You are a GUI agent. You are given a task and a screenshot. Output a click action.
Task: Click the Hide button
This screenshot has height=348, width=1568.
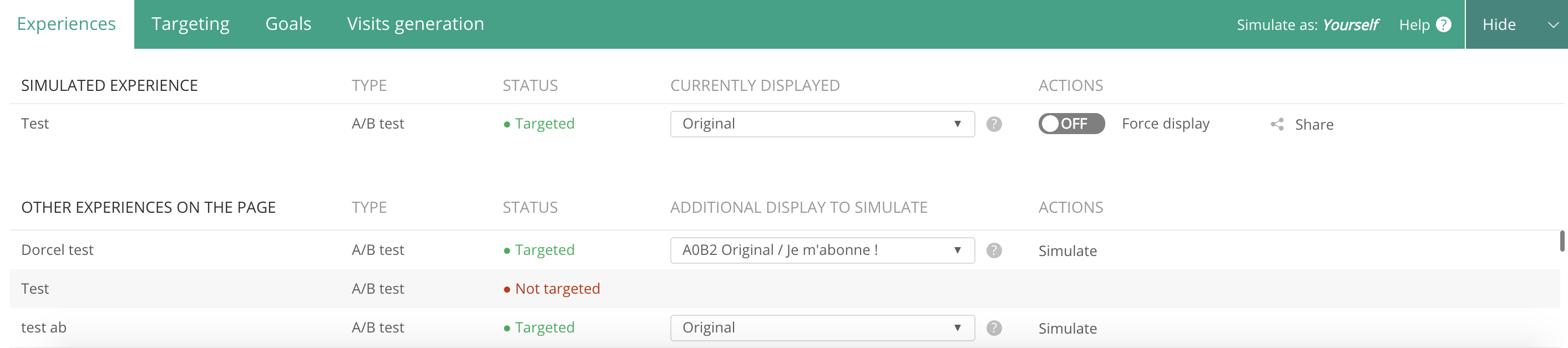1499,24
